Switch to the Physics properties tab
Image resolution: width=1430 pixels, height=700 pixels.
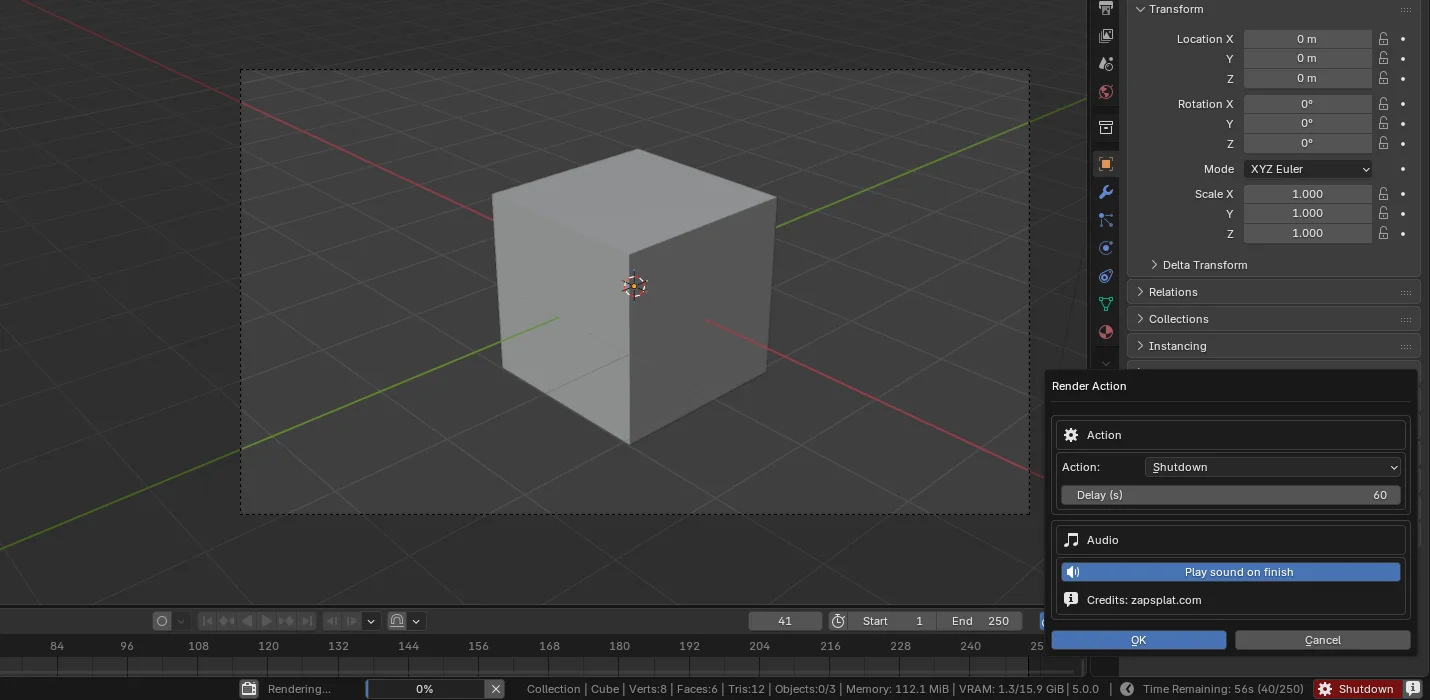pos(1105,248)
